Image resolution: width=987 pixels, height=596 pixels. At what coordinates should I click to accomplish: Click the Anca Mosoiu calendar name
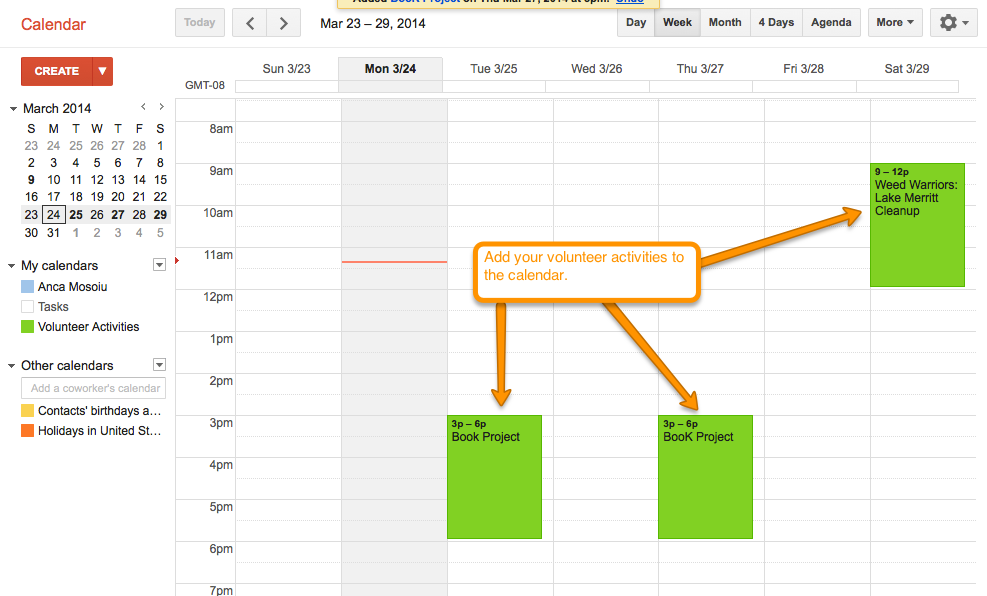click(72, 287)
